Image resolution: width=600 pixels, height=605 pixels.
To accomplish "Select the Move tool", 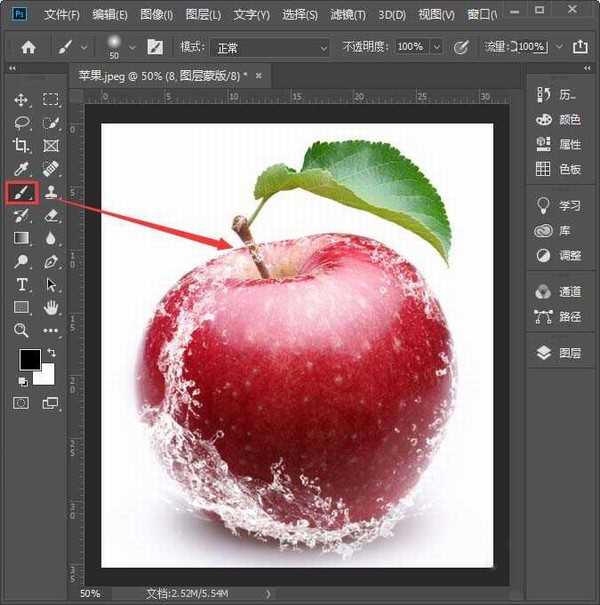I will pyautogui.click(x=21, y=100).
